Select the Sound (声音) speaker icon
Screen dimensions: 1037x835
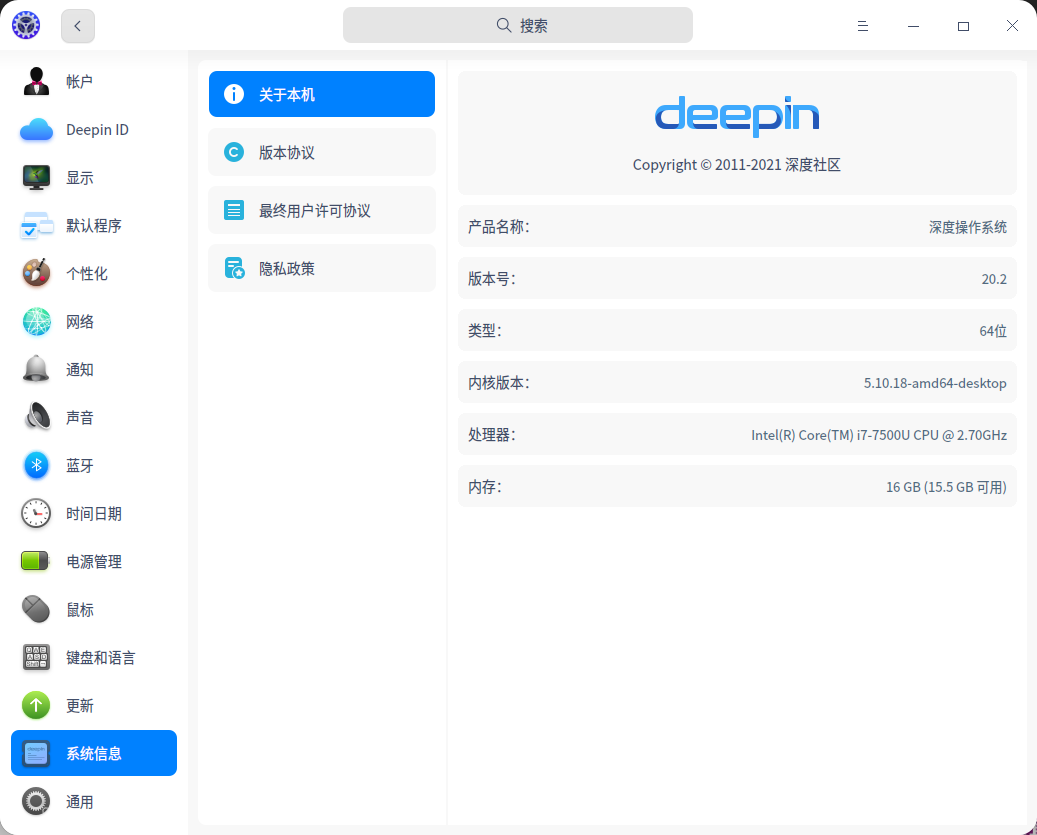[x=37, y=417]
